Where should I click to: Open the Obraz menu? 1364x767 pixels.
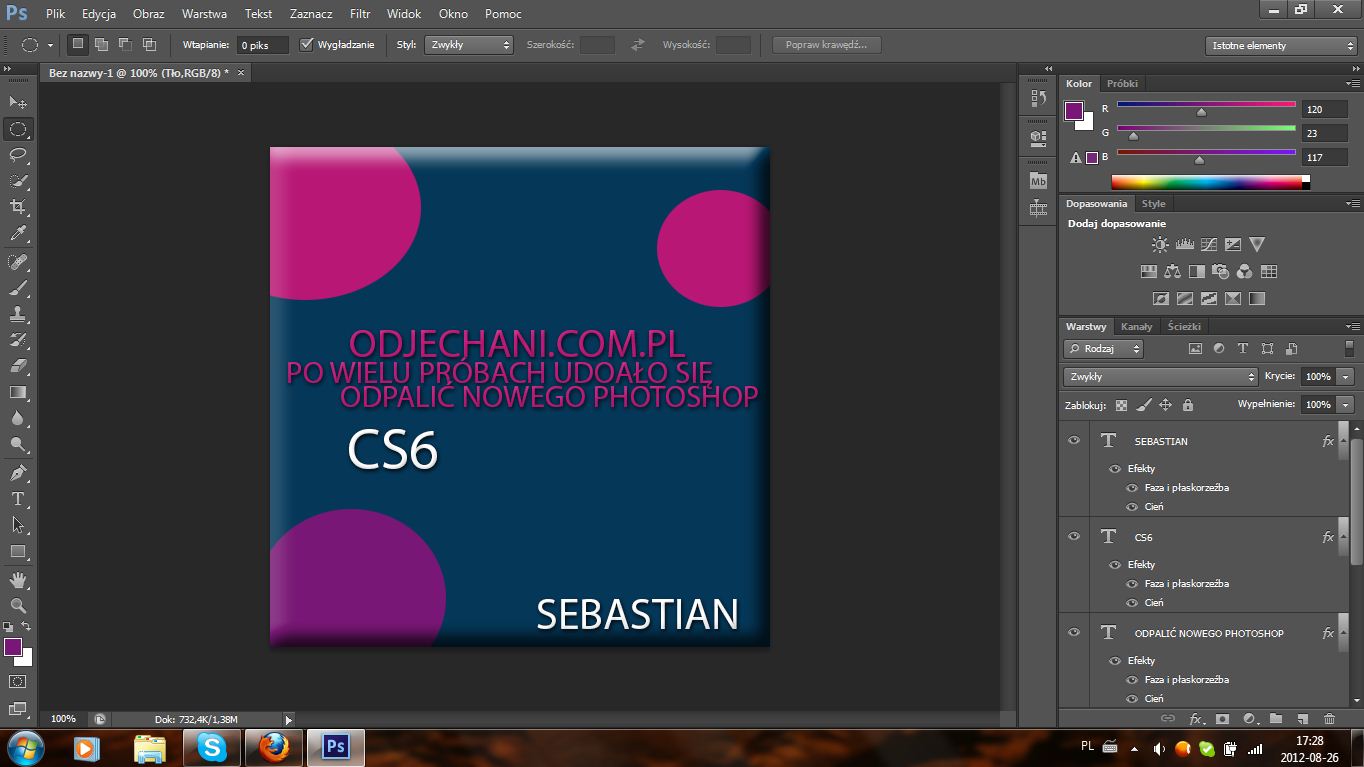point(149,14)
